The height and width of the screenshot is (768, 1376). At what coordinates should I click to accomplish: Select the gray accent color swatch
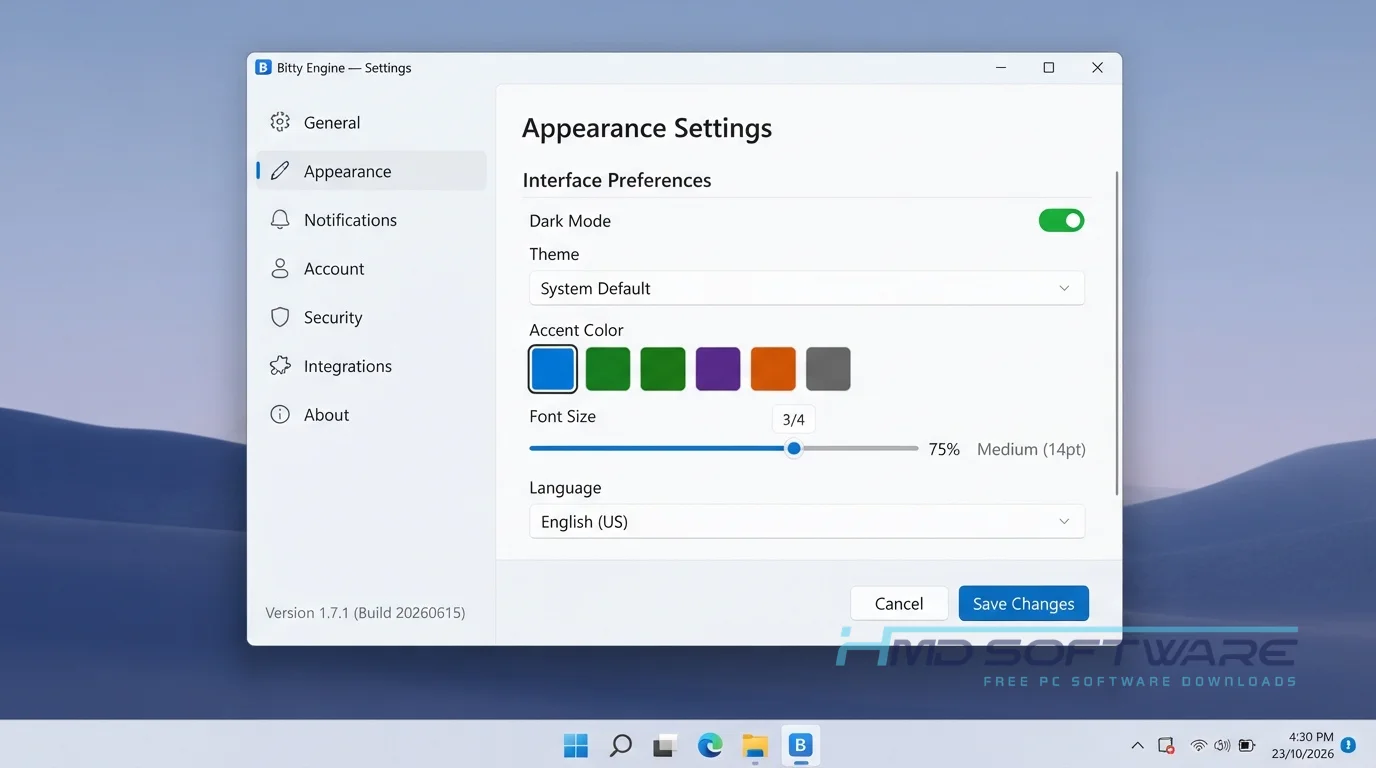click(x=828, y=369)
